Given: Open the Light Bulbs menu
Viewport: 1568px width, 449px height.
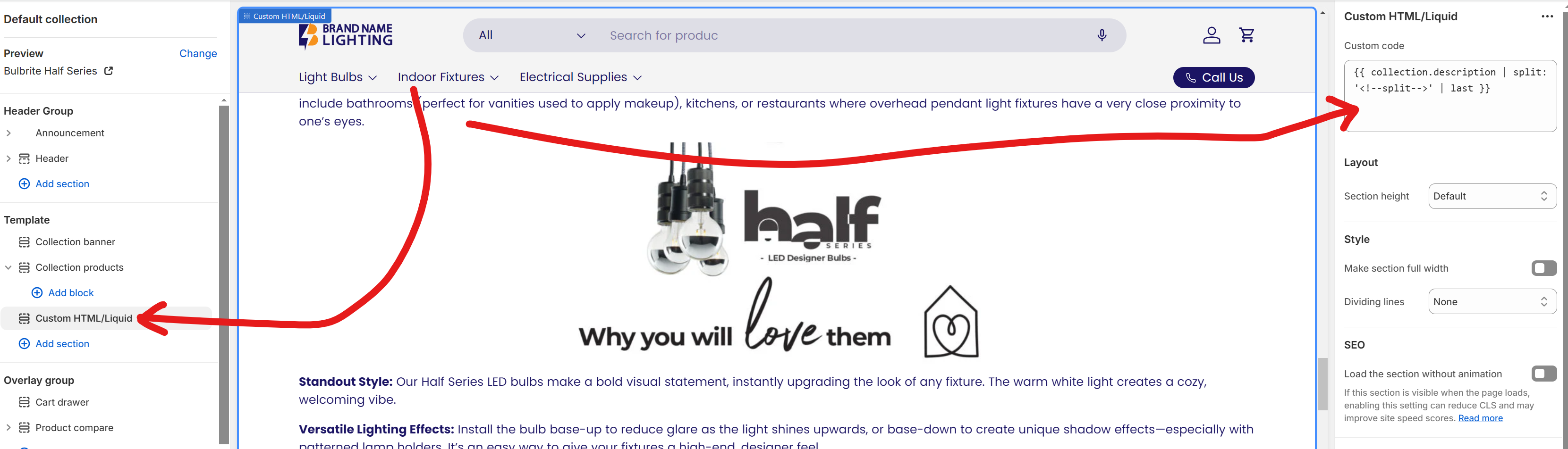Looking at the screenshot, I should 338,77.
